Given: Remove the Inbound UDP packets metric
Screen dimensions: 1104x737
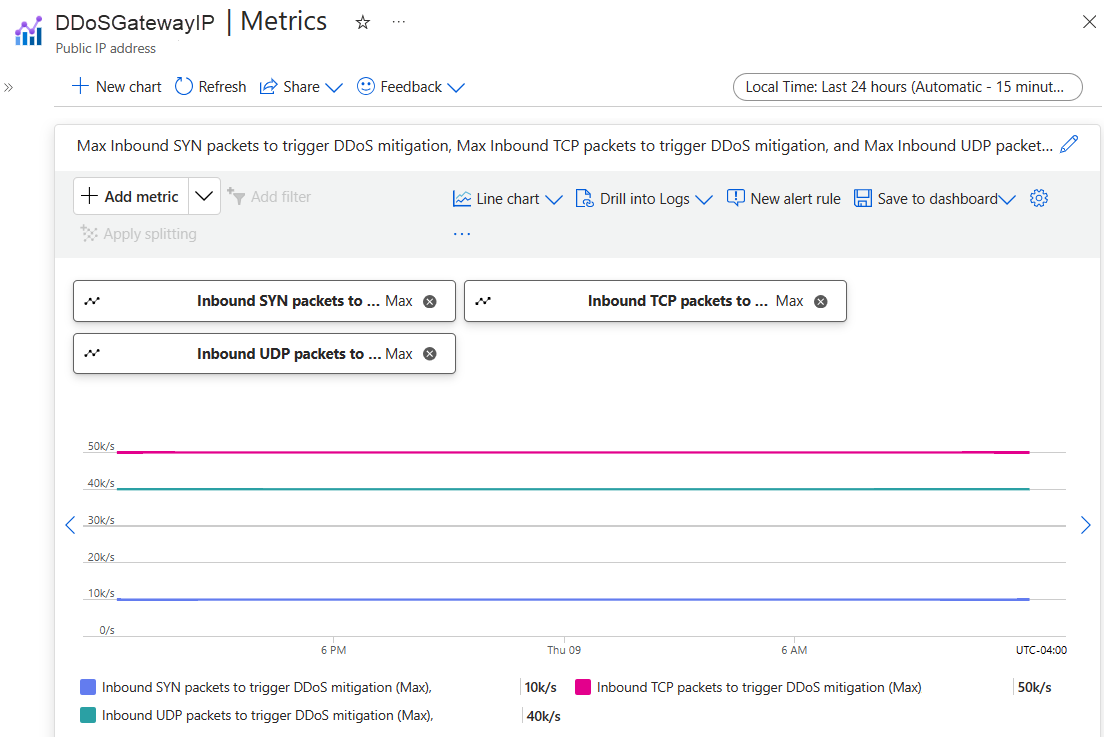Looking at the screenshot, I should coord(430,354).
